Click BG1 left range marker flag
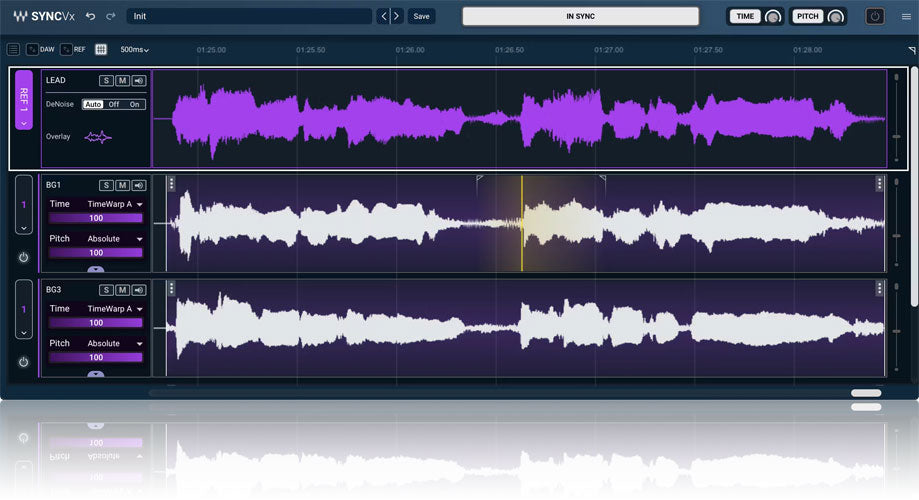919x500 pixels. tap(479, 178)
